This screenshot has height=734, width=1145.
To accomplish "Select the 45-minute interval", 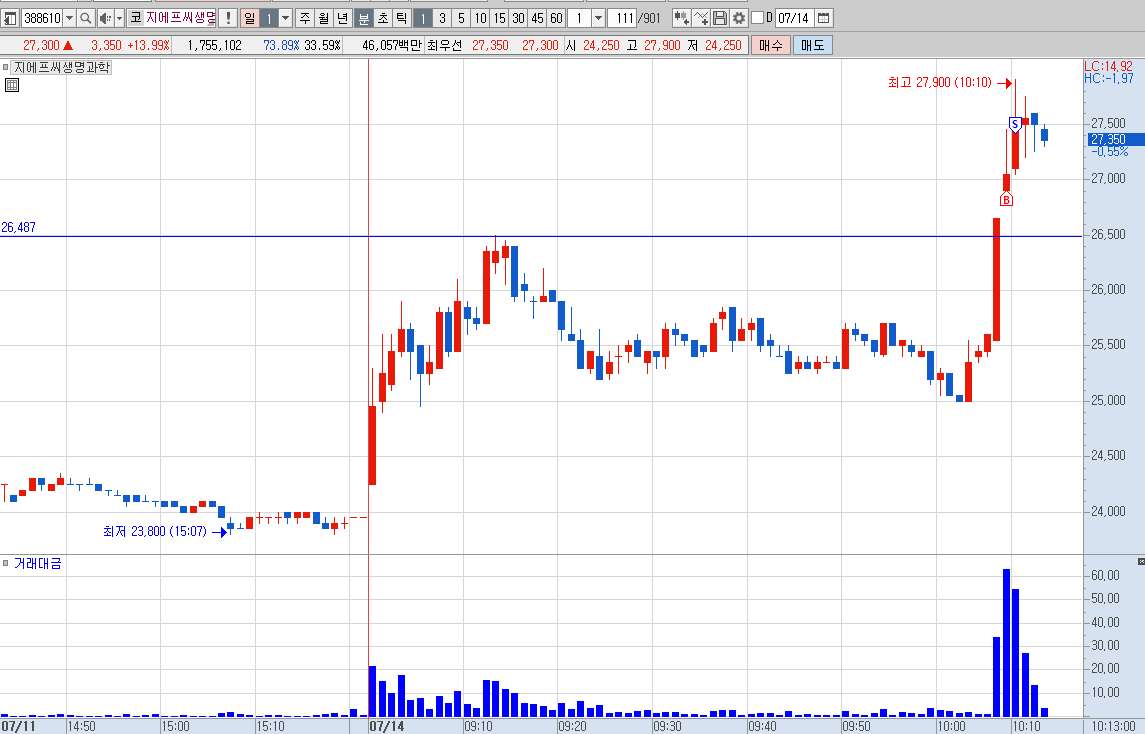I will click(x=537, y=18).
